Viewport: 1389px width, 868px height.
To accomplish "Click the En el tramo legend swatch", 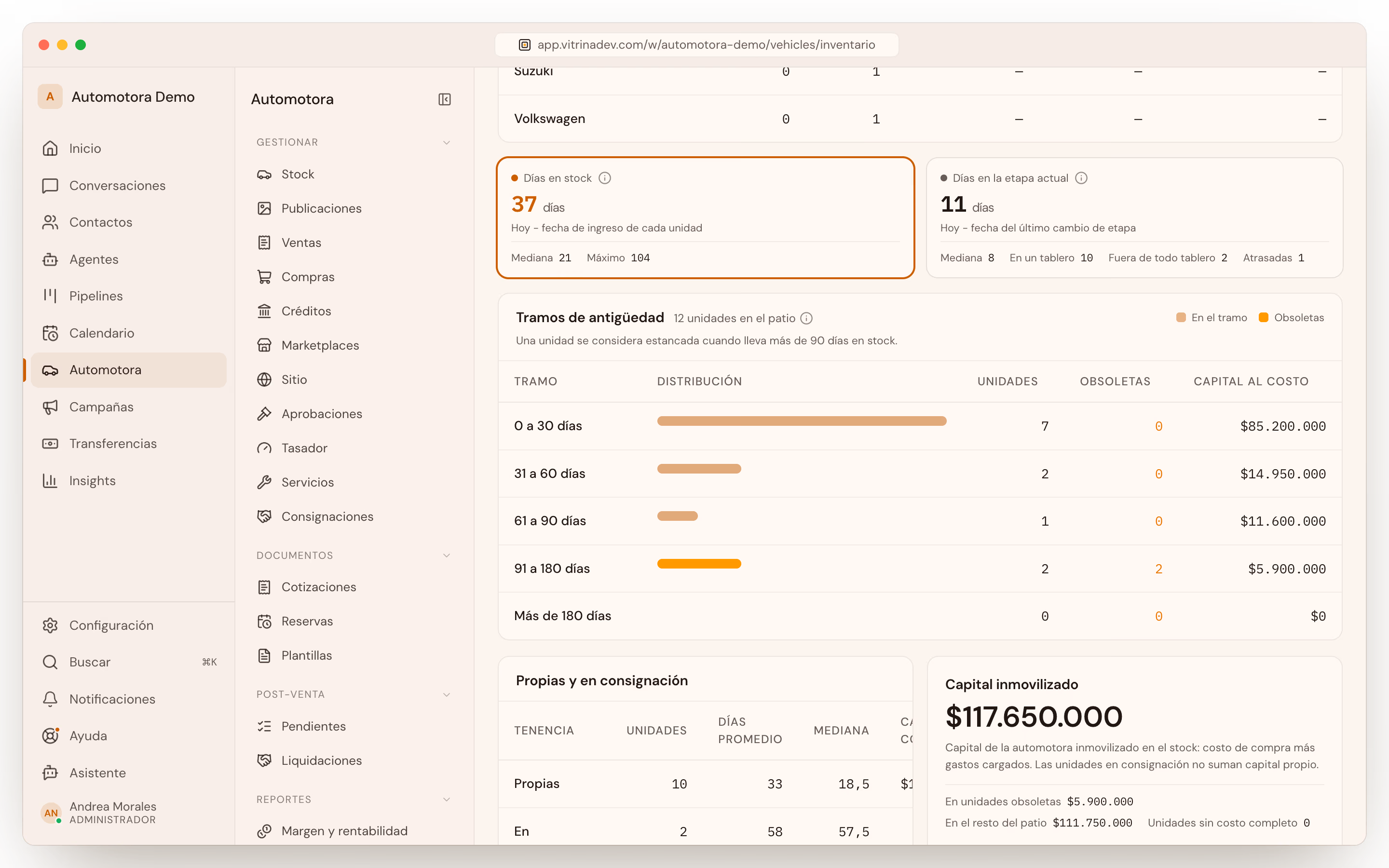I will click(1181, 317).
